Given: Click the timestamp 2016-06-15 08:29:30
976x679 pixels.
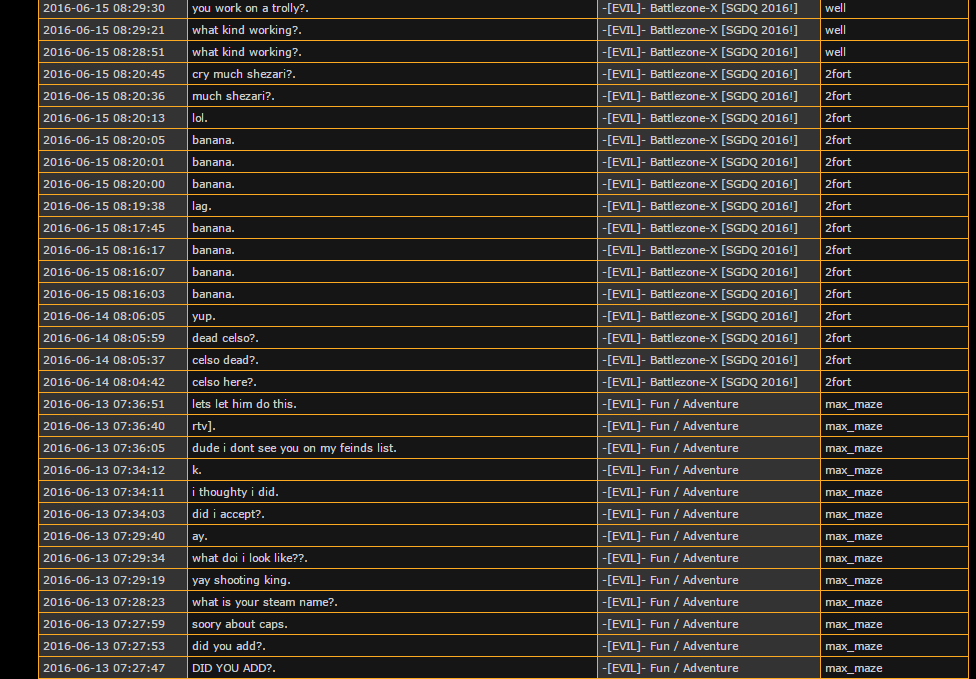Looking at the screenshot, I should point(104,8).
